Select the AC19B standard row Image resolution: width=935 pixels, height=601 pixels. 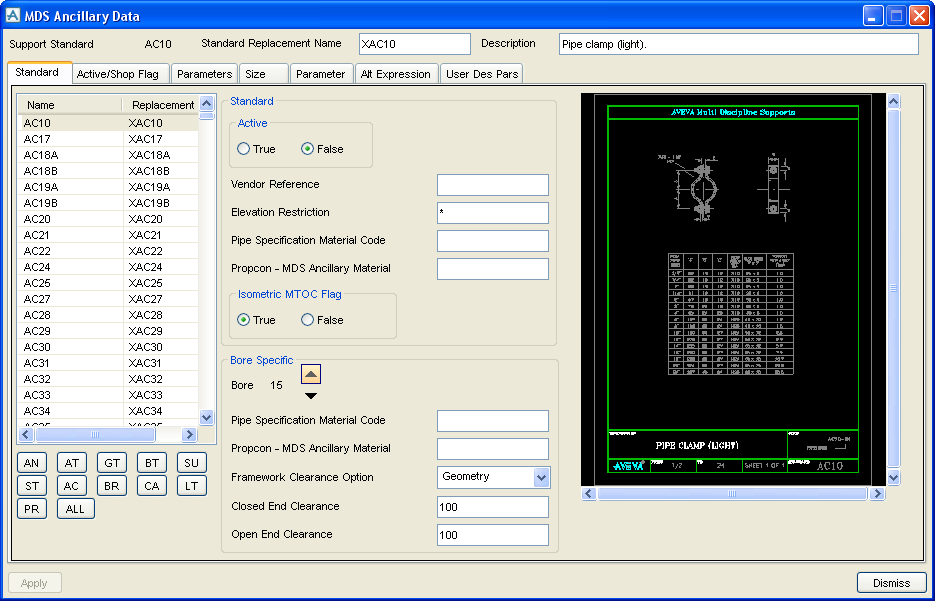pos(110,203)
